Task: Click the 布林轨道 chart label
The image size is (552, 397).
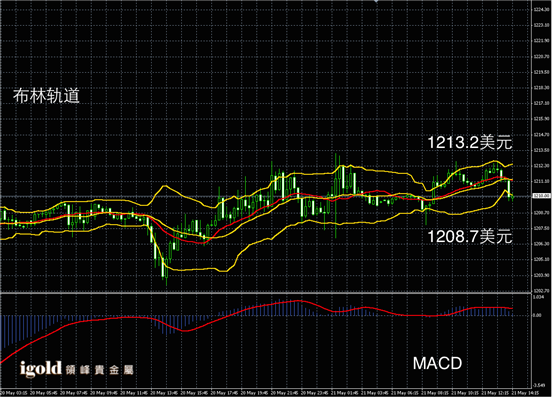Action: 46,96
